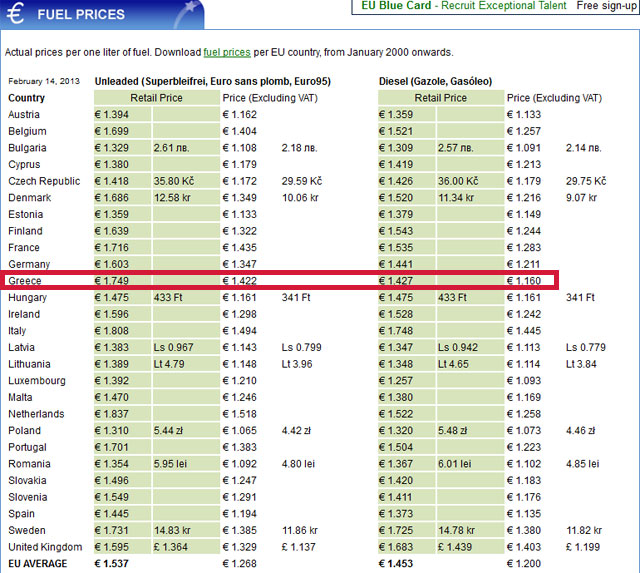Click Luxembourg's diesel retail price € 1.257
Viewport: 640px width, 573px height.
(x=396, y=381)
